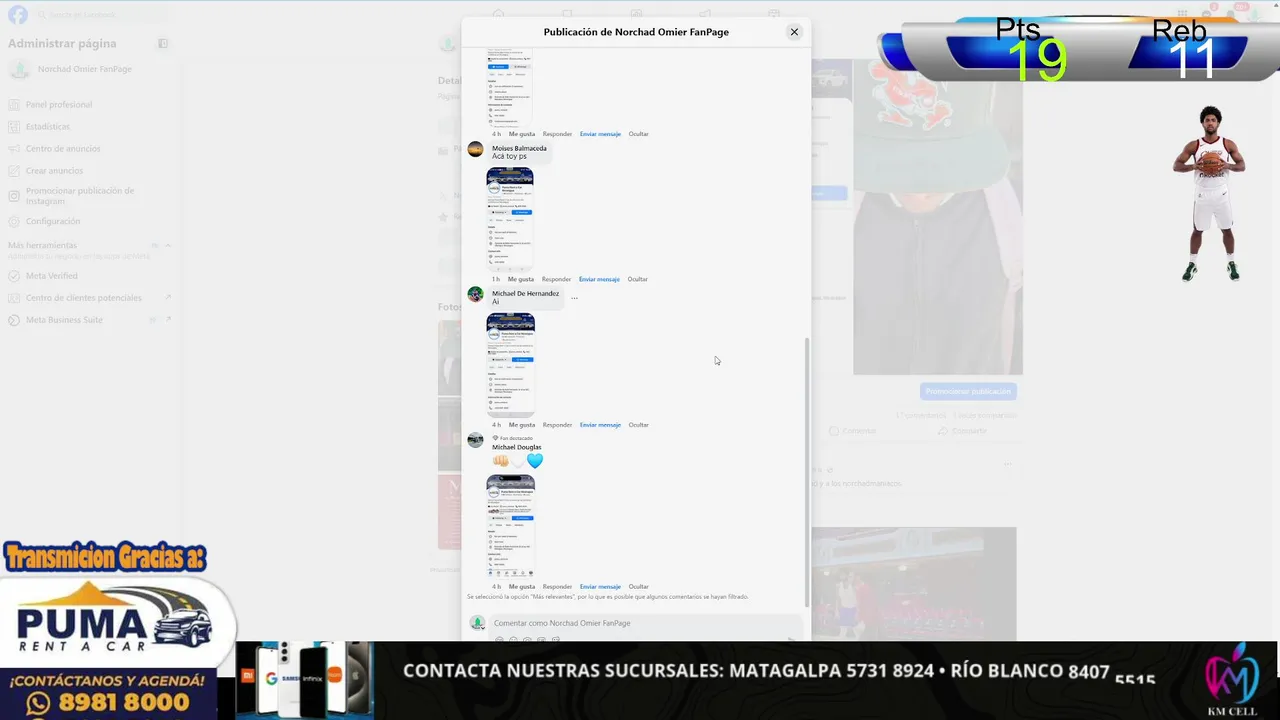
Task: Click the Meta Business Suite icon
Action: pos(14,320)
